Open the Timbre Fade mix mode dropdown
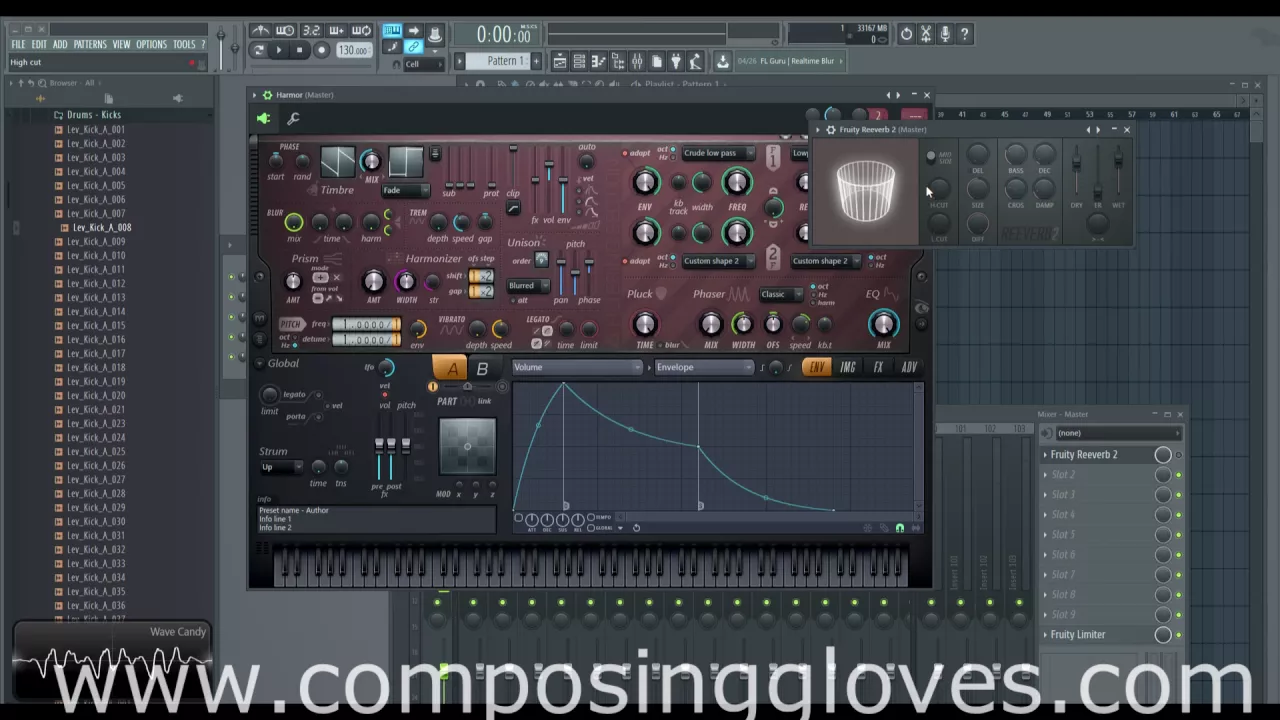 (405, 190)
